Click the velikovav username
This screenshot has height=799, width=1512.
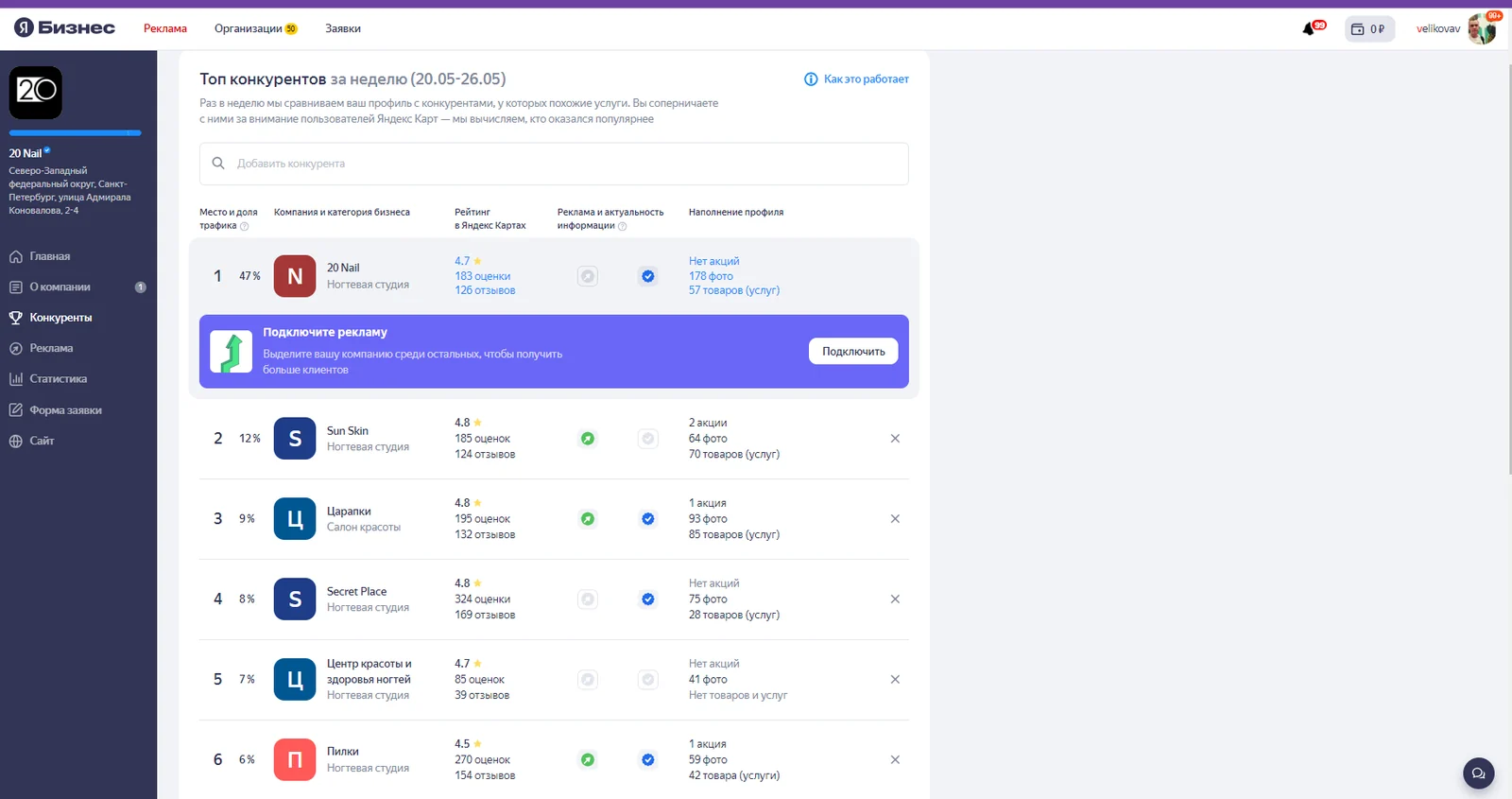pyautogui.click(x=1438, y=28)
